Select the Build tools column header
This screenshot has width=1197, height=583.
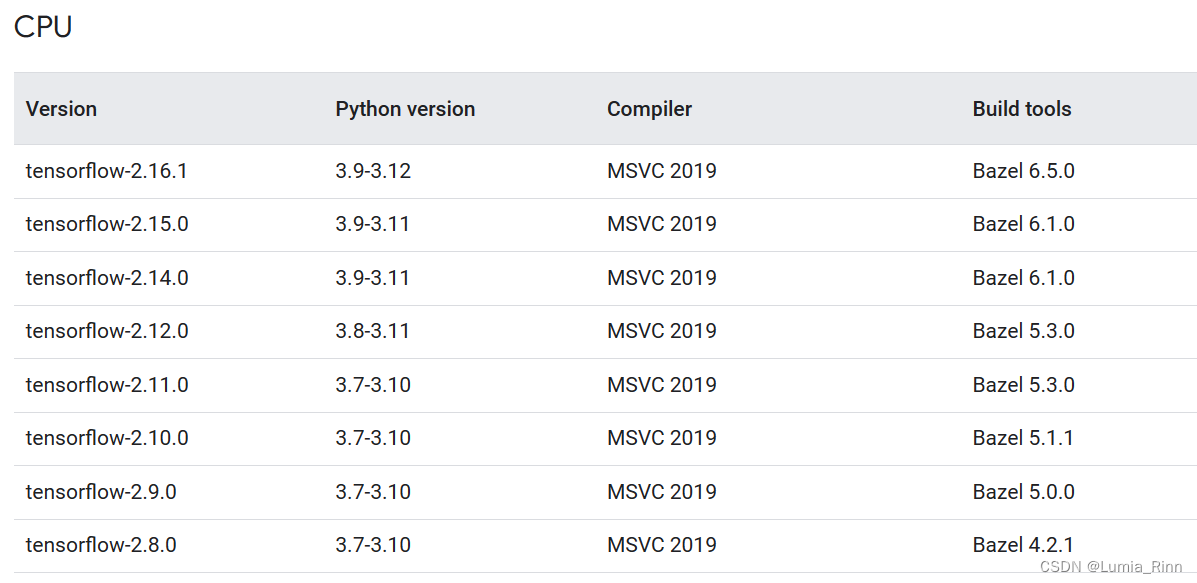[x=1022, y=109]
